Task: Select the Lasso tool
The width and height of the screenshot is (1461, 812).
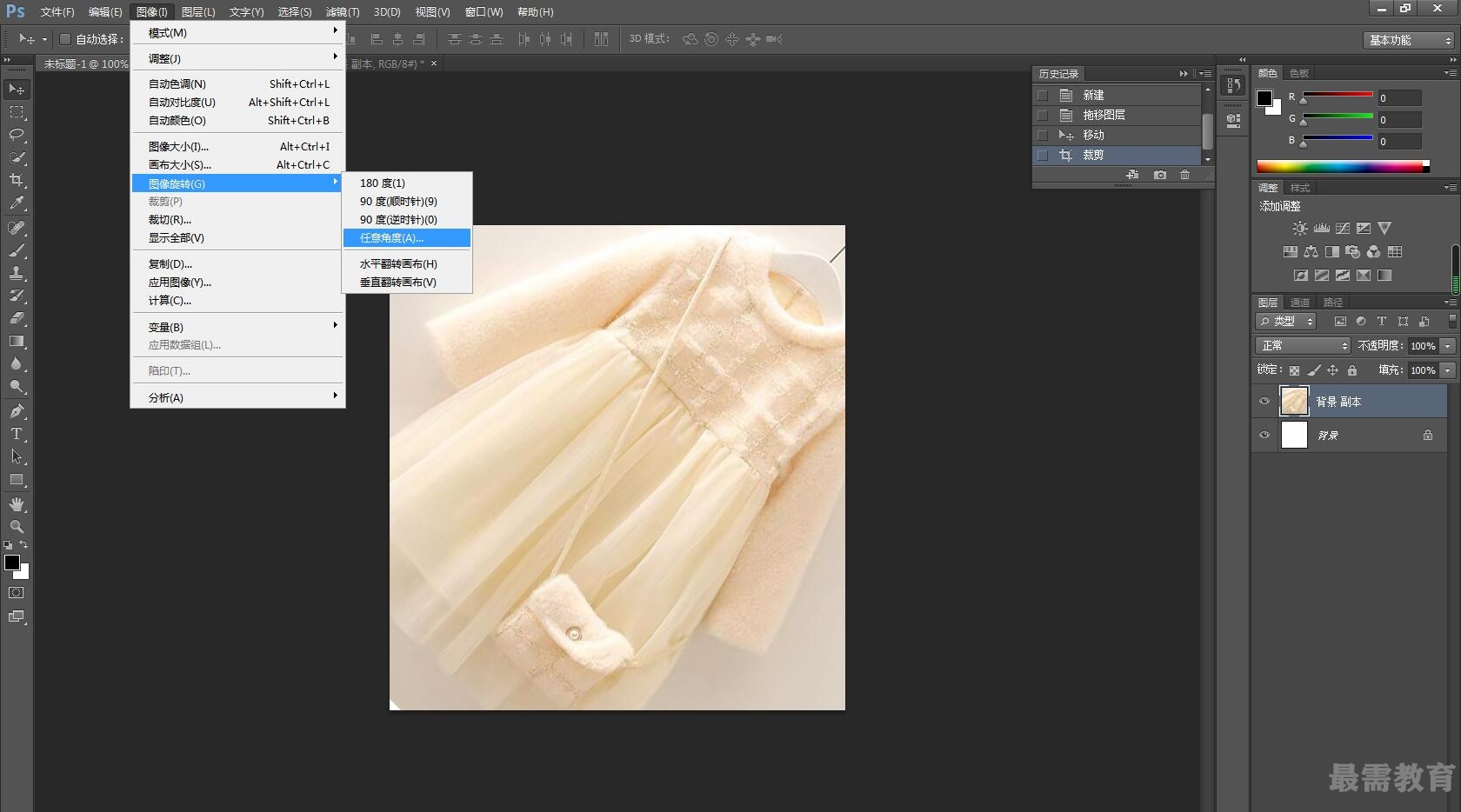Action: (17, 135)
